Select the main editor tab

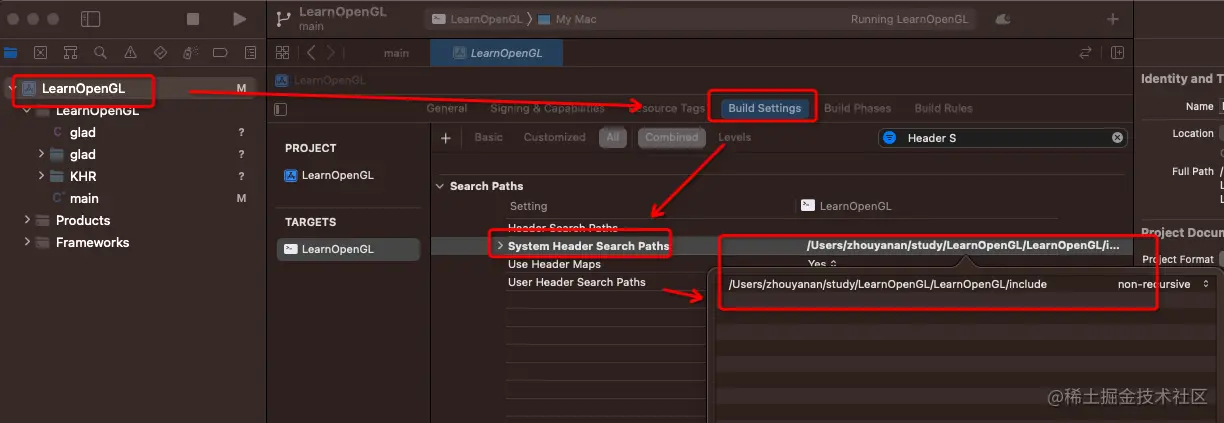tap(396, 53)
